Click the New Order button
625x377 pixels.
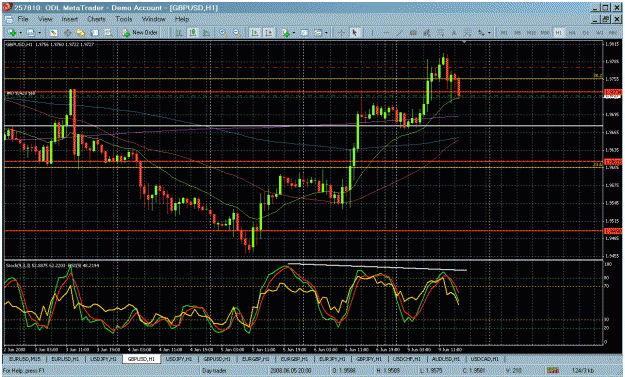point(140,33)
